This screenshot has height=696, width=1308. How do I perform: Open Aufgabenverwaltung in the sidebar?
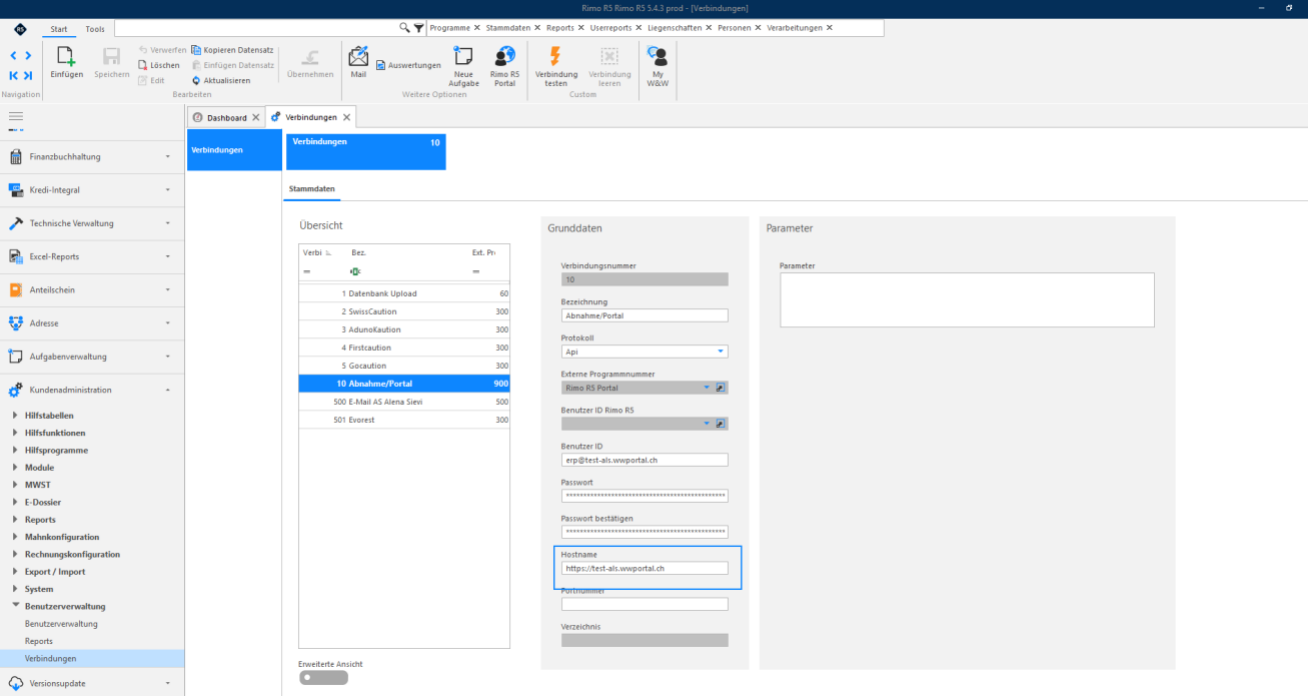click(x=92, y=356)
